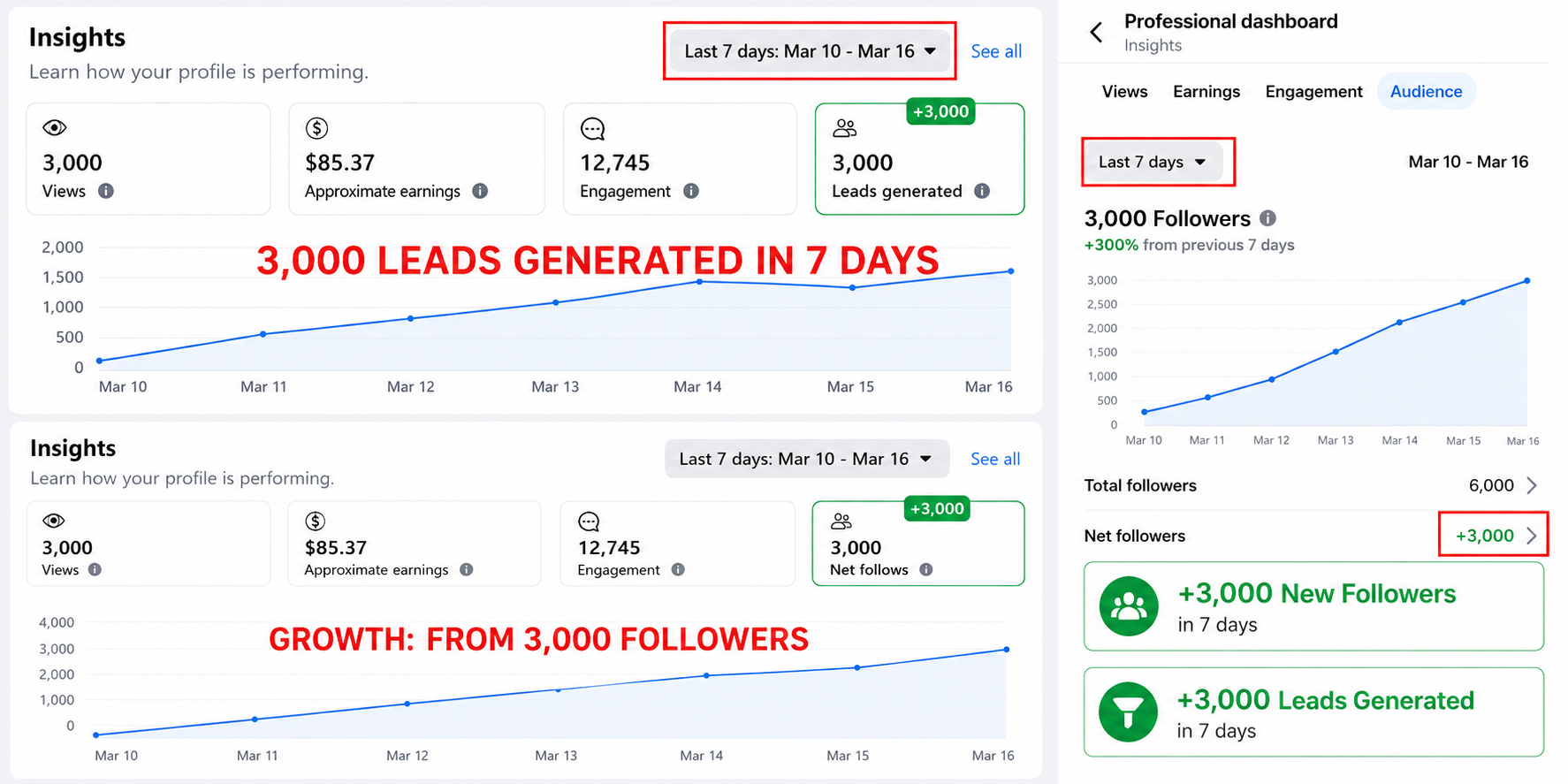The image size is (1568, 784).
Task: Click the info icon next to Approximate earnings in top panel
Action: coord(480,191)
